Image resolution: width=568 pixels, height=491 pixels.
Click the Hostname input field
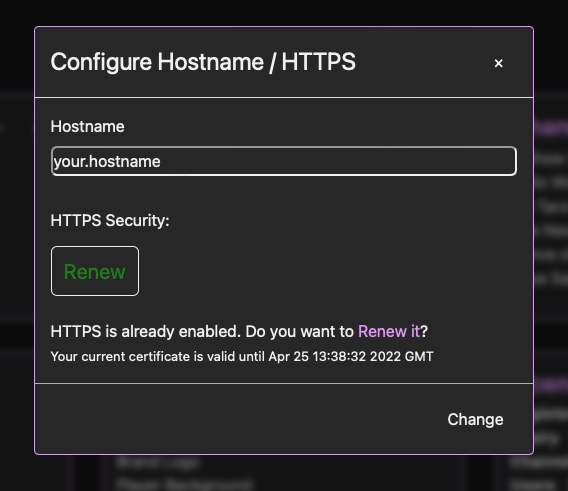click(x=284, y=161)
